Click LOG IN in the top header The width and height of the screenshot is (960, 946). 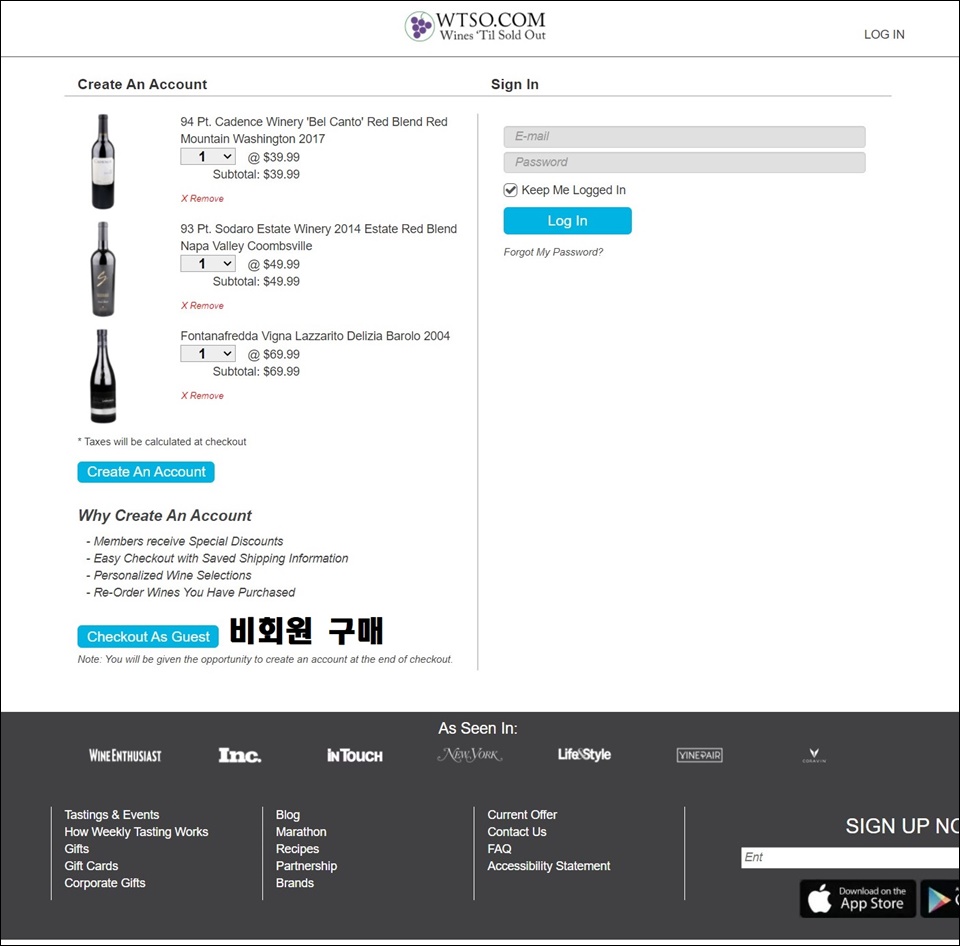[x=884, y=34]
